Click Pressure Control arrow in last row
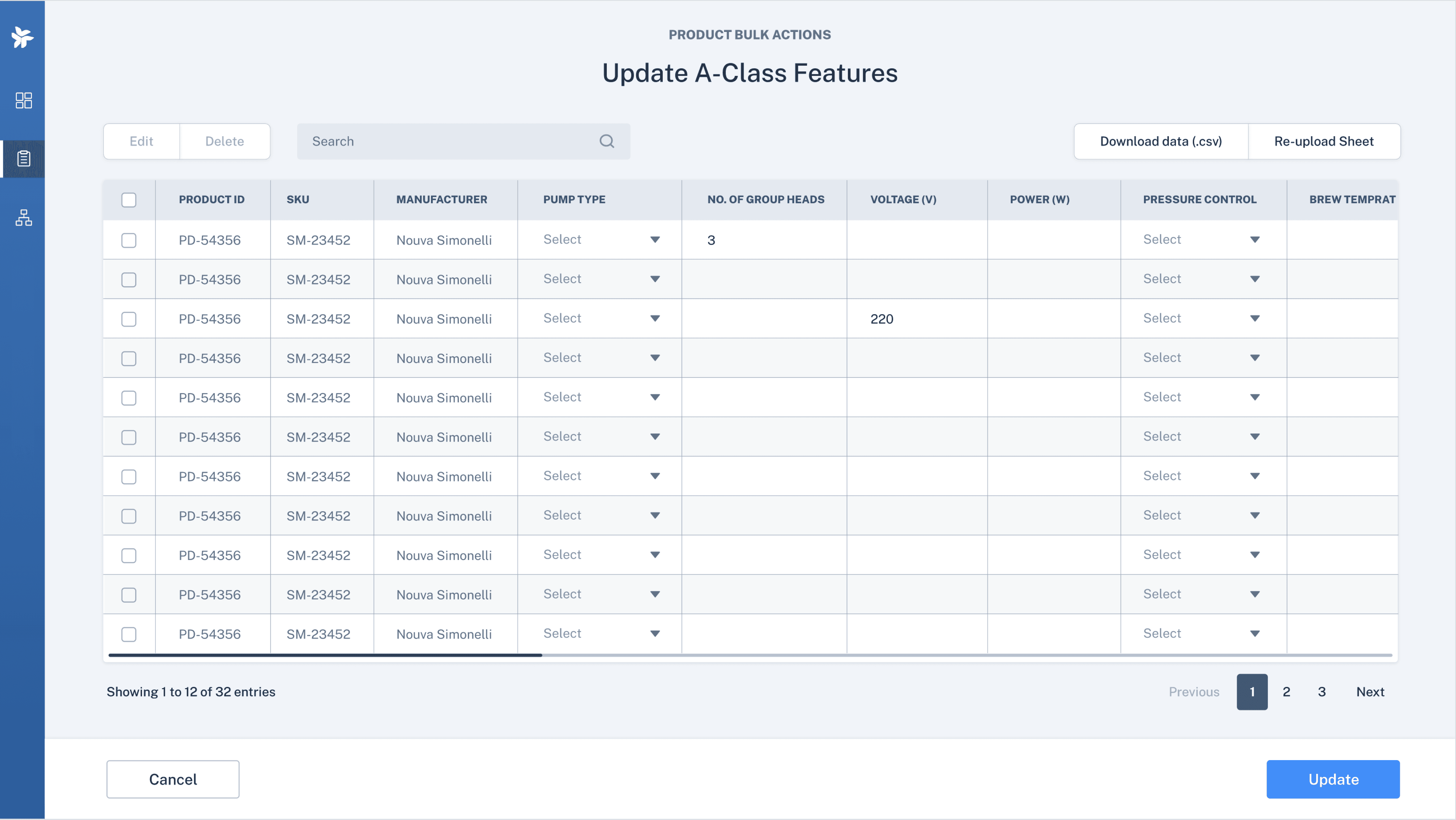The width and height of the screenshot is (1456, 820). 1254,634
